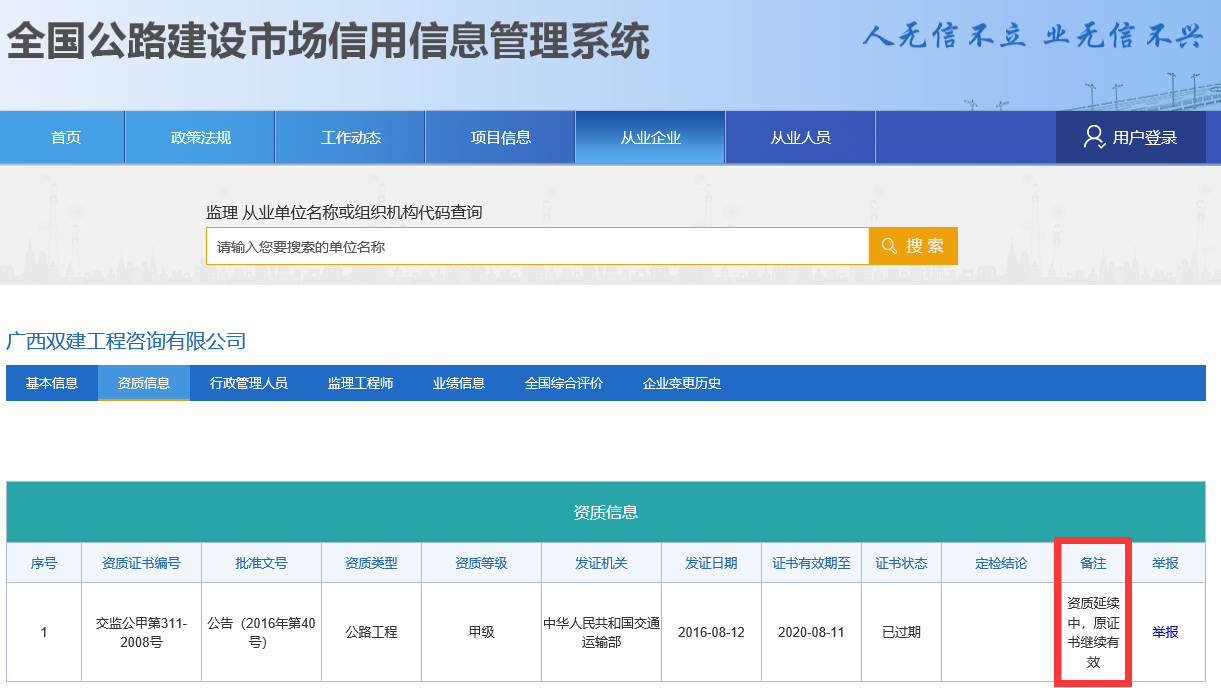Click the slogan 人无信不立 业无信不兴

(x=1032, y=36)
